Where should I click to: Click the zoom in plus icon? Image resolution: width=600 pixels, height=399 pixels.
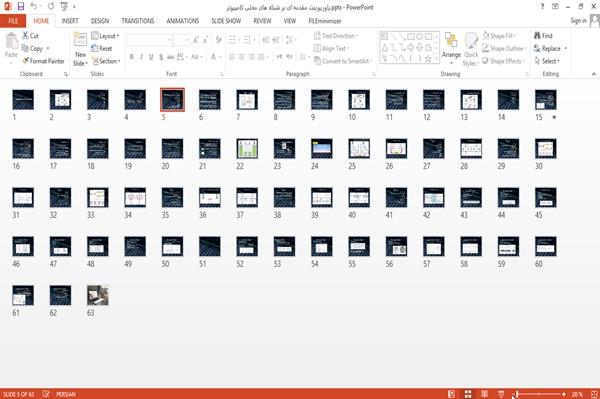564,394
